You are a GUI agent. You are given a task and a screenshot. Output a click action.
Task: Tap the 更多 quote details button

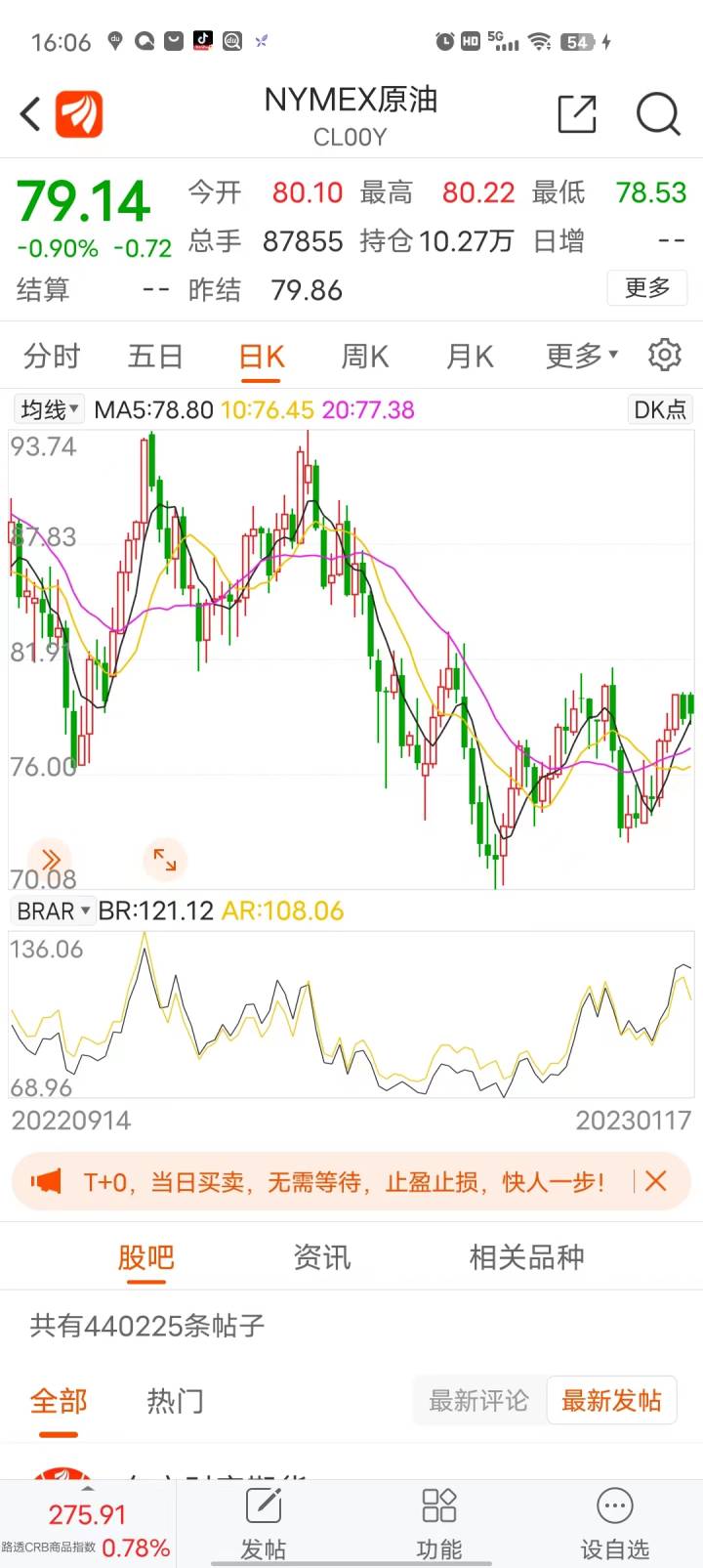647,288
